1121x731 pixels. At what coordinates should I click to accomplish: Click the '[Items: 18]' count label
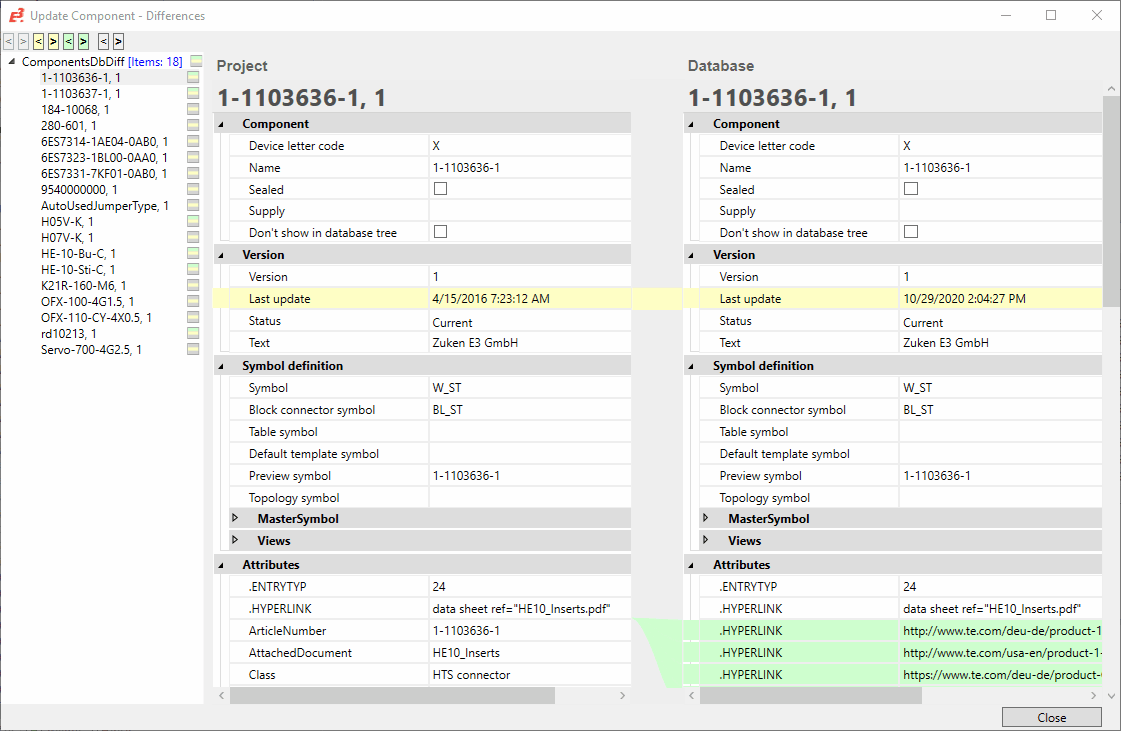(x=155, y=62)
